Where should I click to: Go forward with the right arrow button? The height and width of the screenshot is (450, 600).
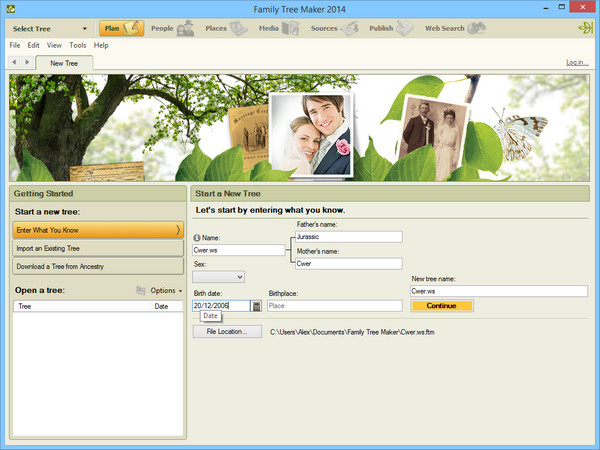tap(27, 62)
